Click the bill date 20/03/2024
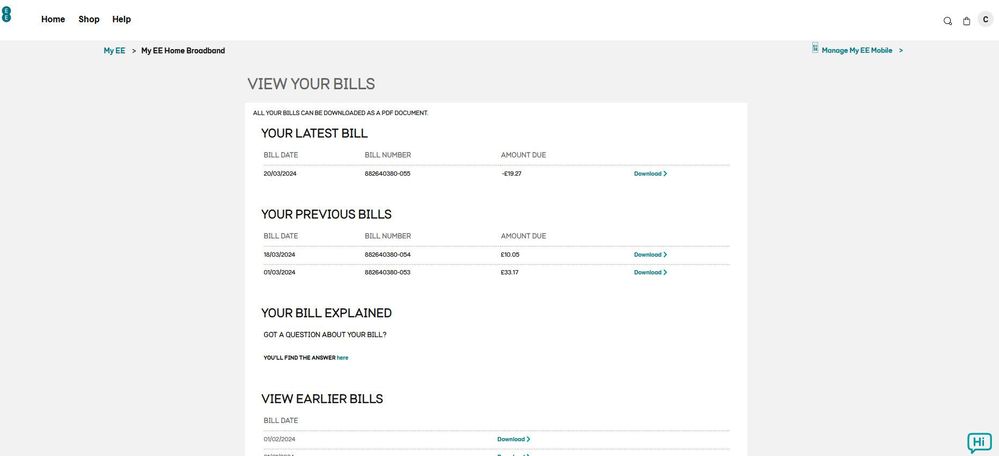Screen dimensions: 999x456 [280, 173]
